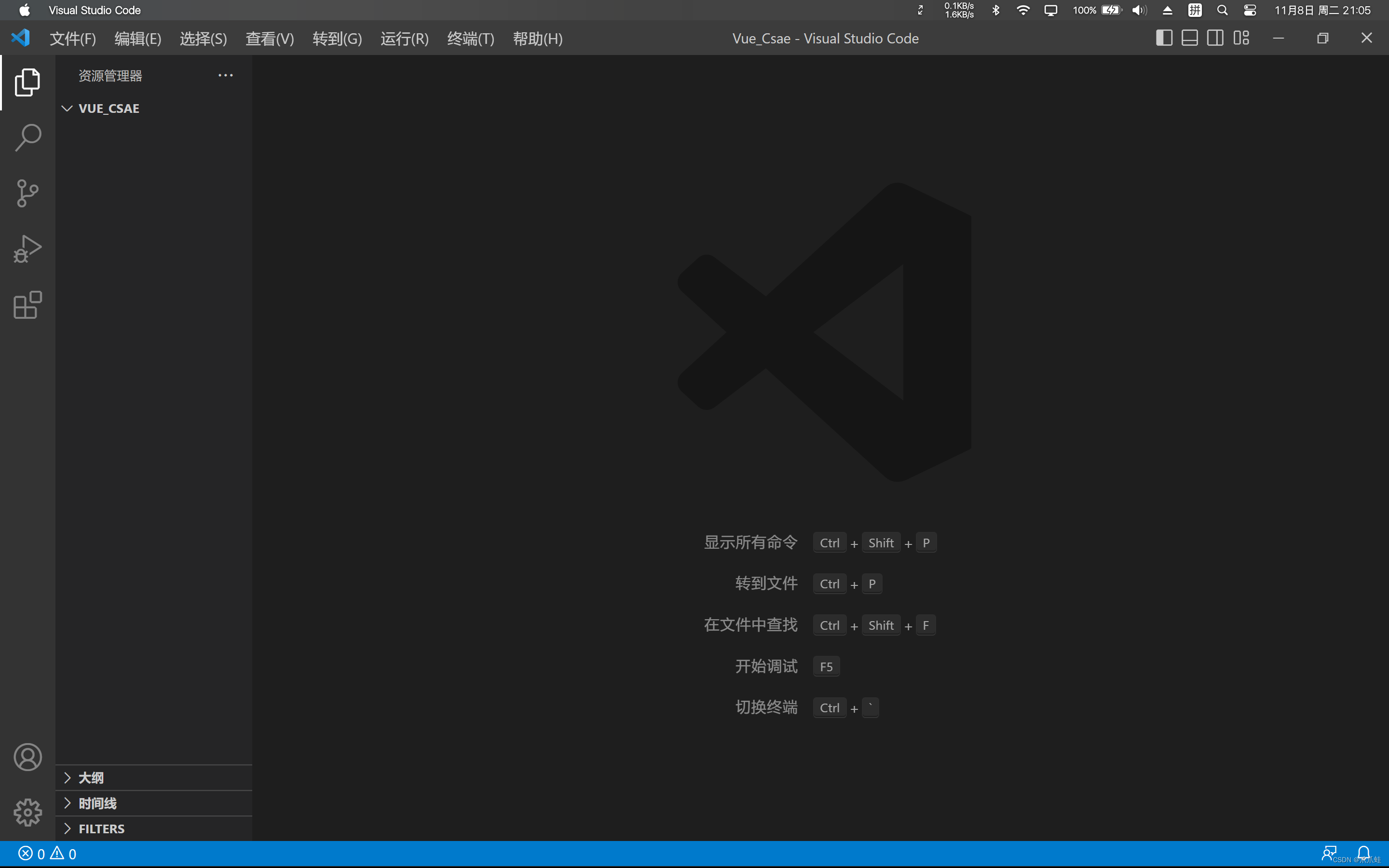The width and height of the screenshot is (1389, 868).
Task: Click the 切换终端 label
Action: coord(766,708)
